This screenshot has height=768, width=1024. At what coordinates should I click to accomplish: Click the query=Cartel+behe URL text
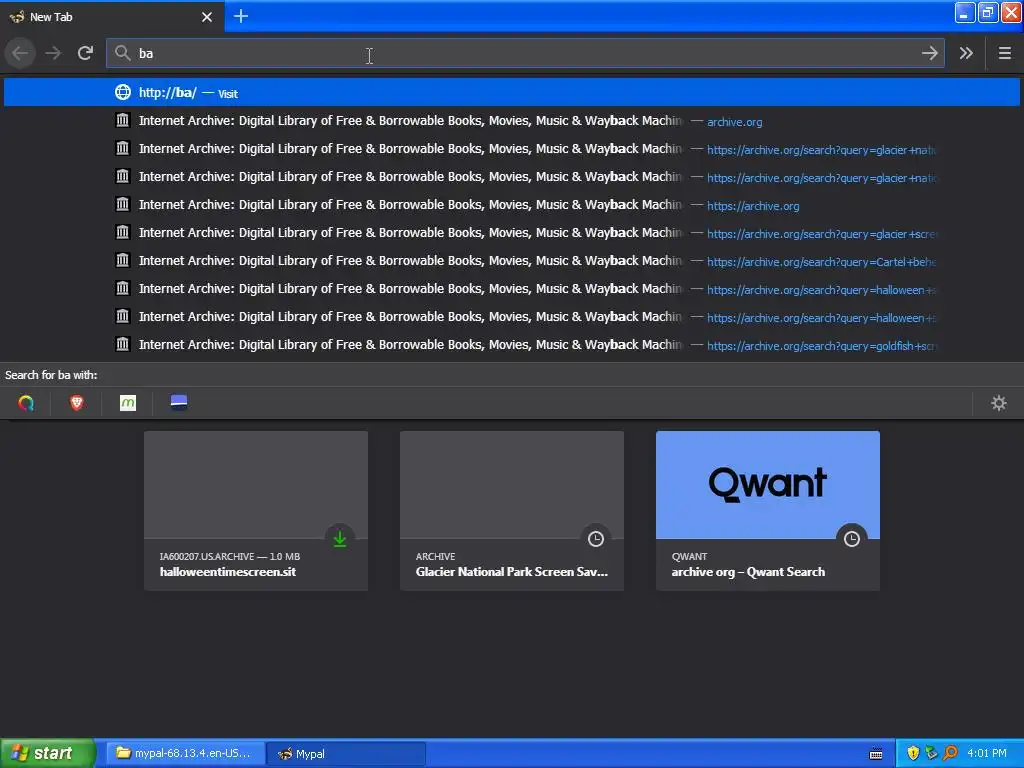(821, 263)
